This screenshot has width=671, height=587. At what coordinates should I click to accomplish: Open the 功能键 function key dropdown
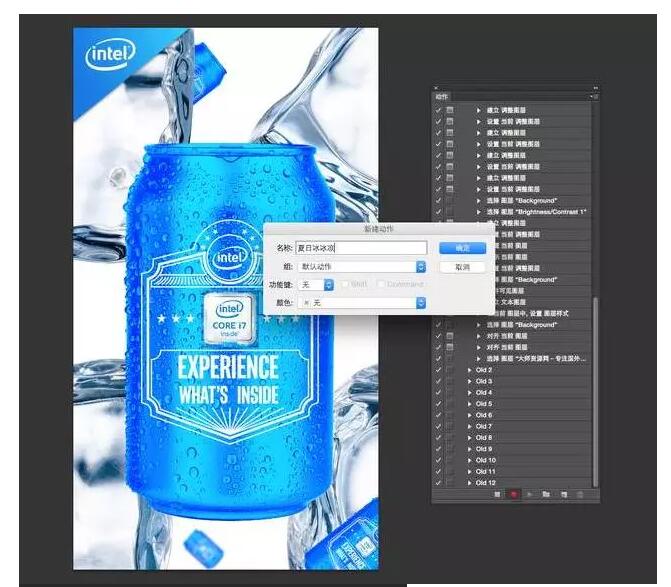(x=315, y=284)
